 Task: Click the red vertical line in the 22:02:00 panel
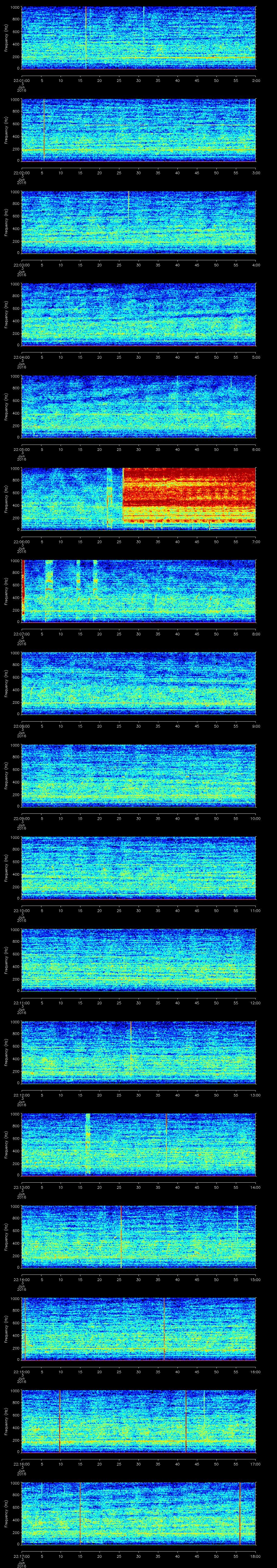point(44,130)
